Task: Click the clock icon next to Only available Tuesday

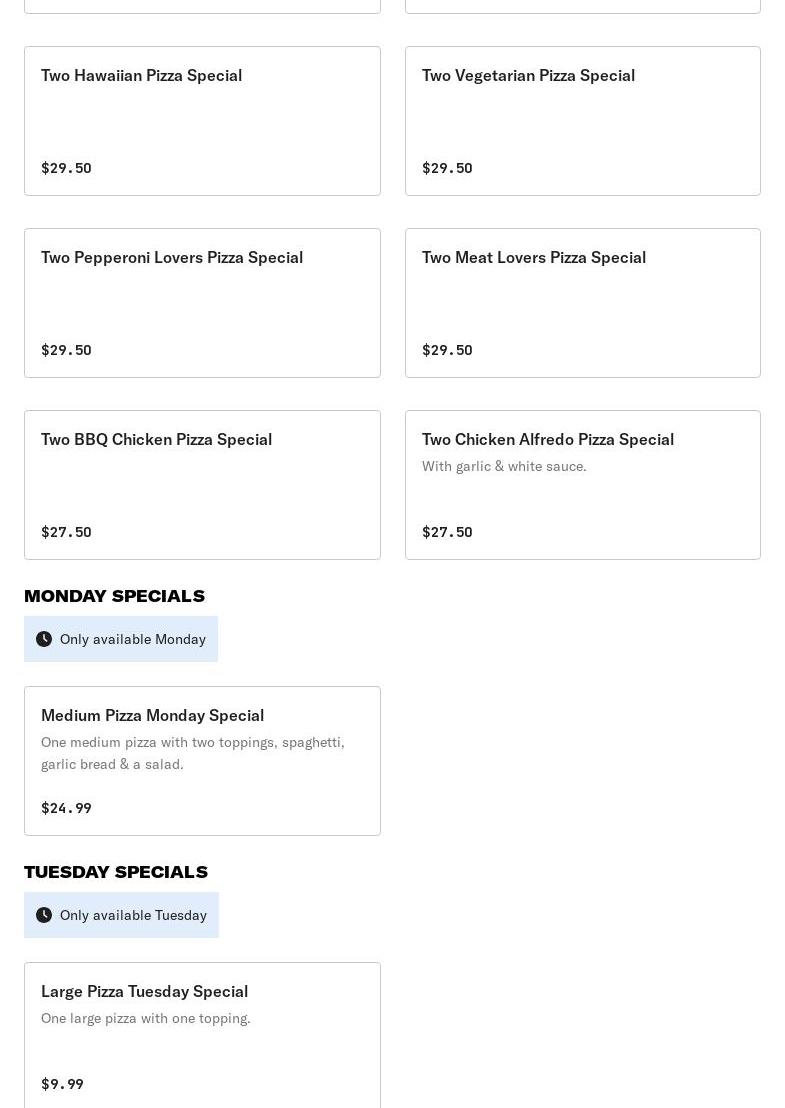Action: (x=44, y=915)
